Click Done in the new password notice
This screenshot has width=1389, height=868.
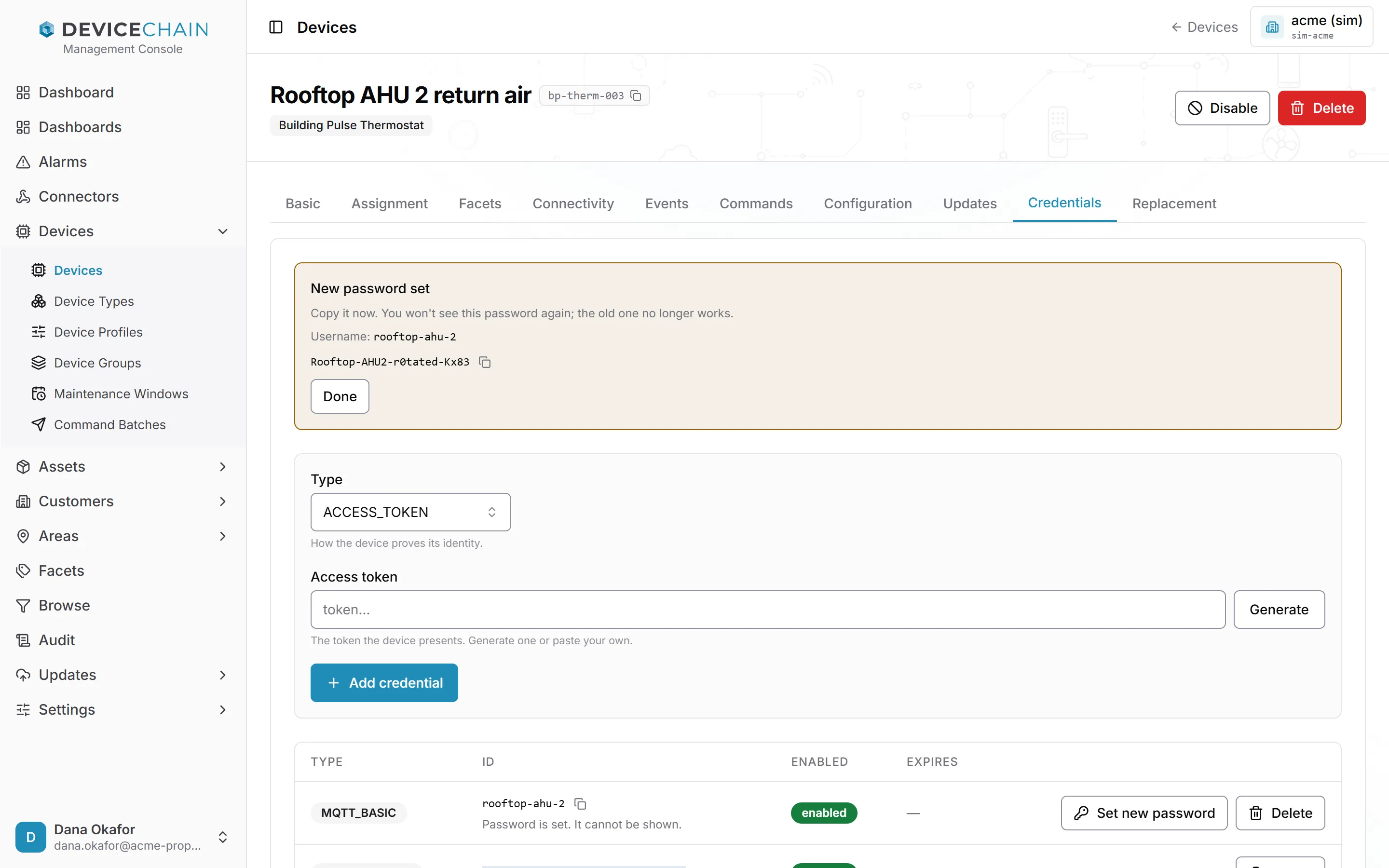(x=340, y=396)
